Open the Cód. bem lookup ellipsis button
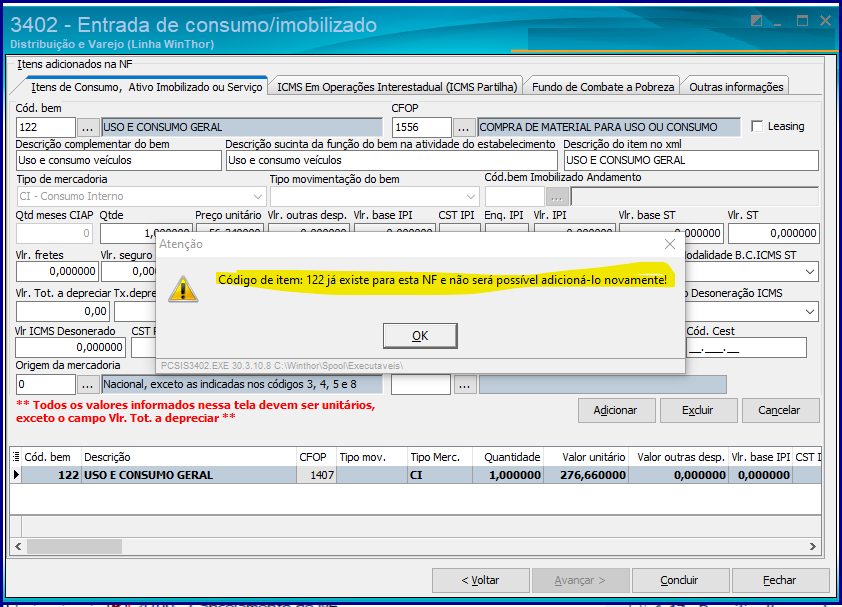Viewport: 842px width, 607px height. coord(88,127)
